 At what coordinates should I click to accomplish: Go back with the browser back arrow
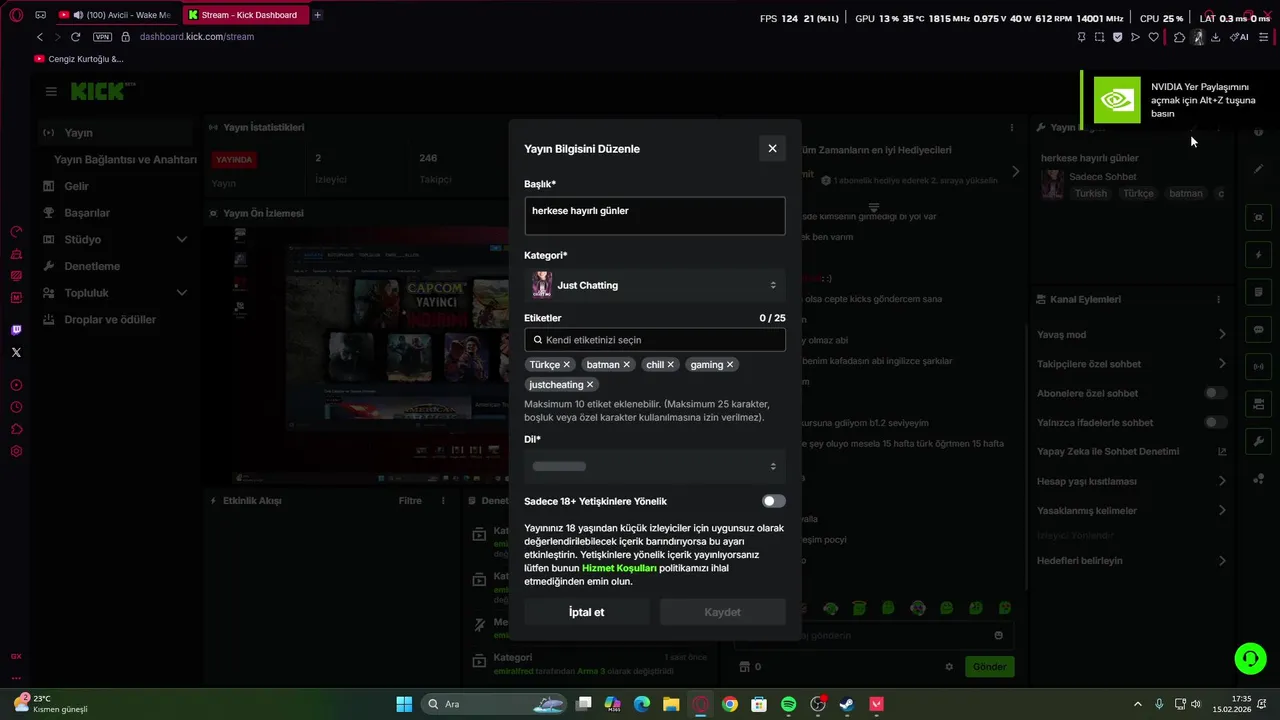click(40, 37)
